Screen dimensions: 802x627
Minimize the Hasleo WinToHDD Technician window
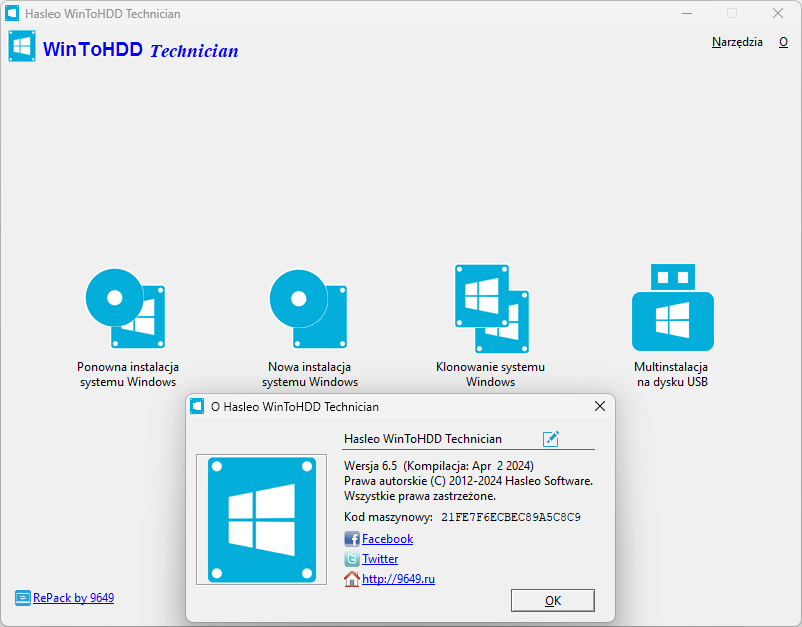click(x=687, y=13)
